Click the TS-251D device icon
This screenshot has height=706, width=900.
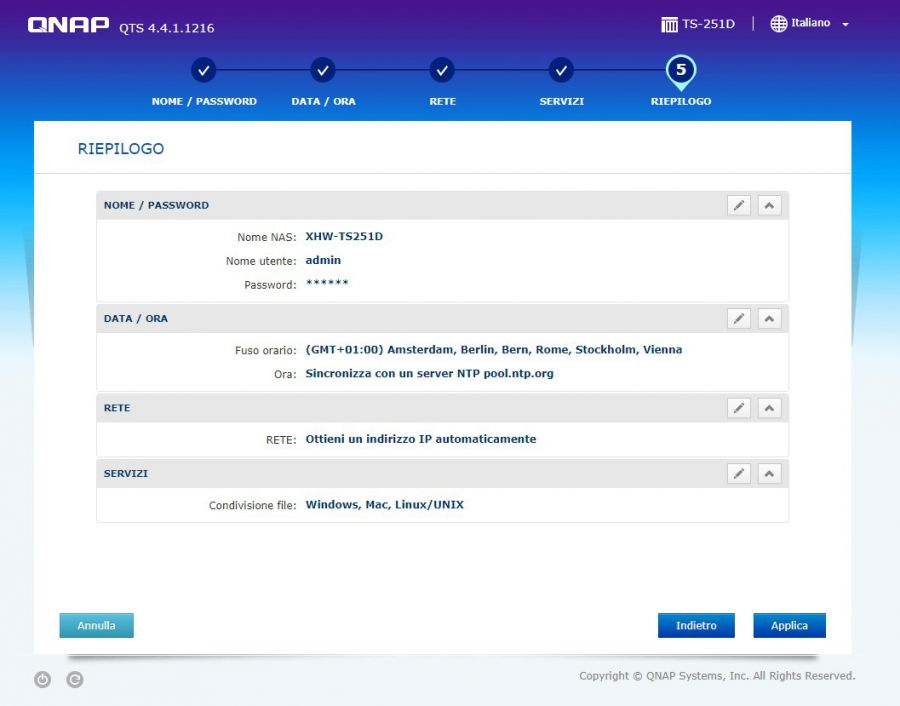click(669, 24)
